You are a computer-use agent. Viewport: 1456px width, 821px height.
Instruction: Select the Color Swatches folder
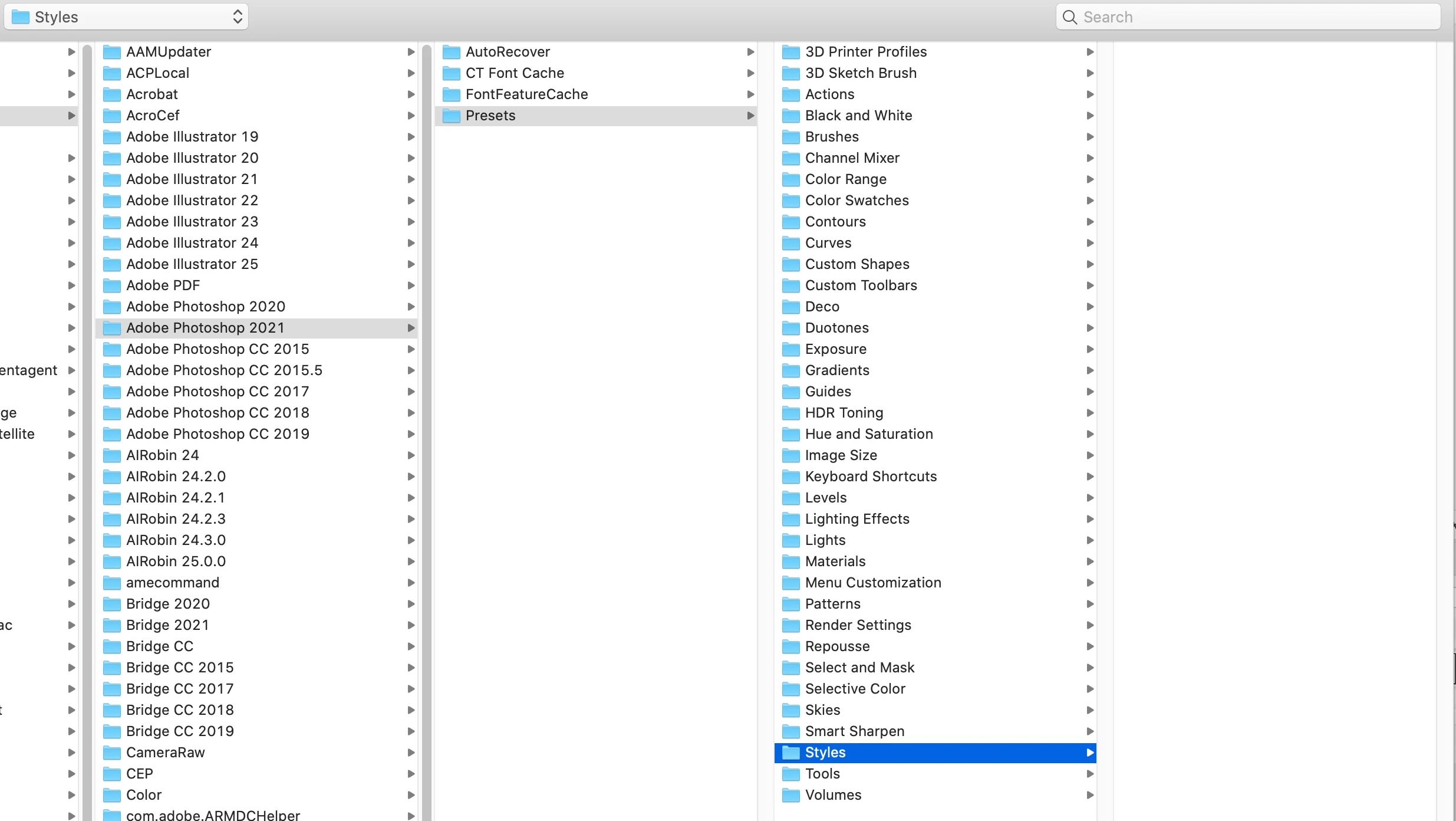(x=857, y=201)
